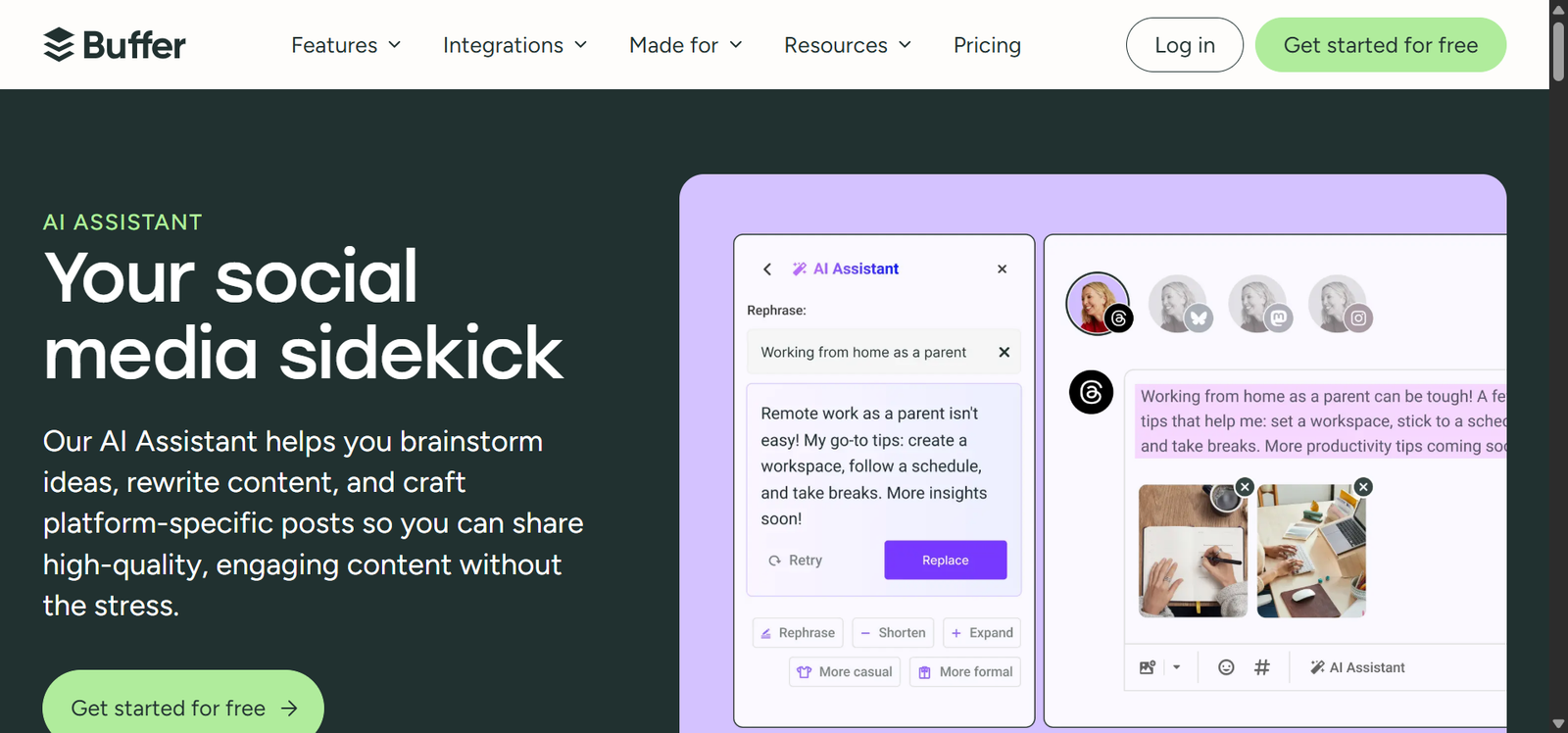The height and width of the screenshot is (733, 1568).
Task: Click AI Assistant in the composer toolbar
Action: pos(1357,667)
